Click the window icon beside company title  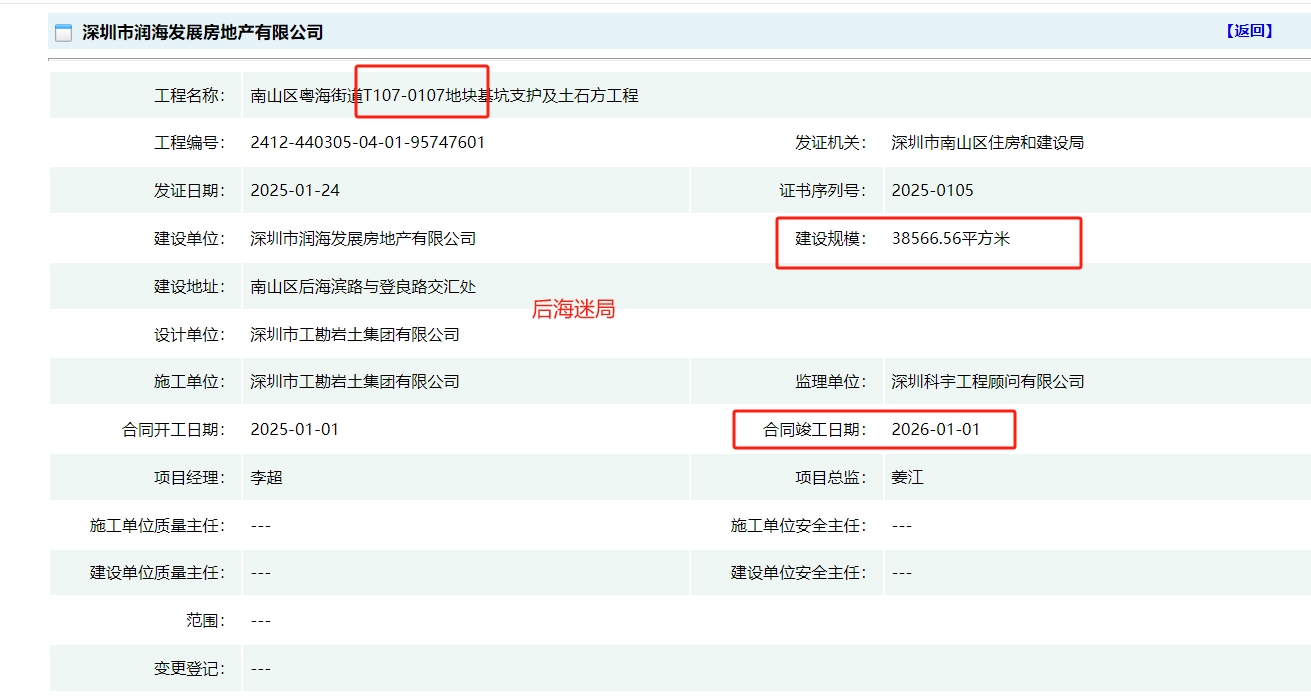tap(63, 33)
